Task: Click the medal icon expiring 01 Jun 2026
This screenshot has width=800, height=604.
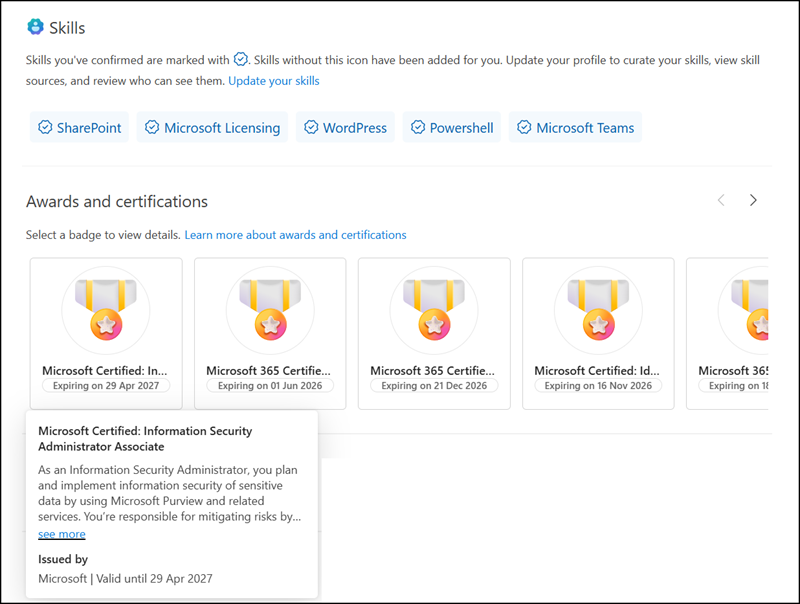Action: pos(270,310)
